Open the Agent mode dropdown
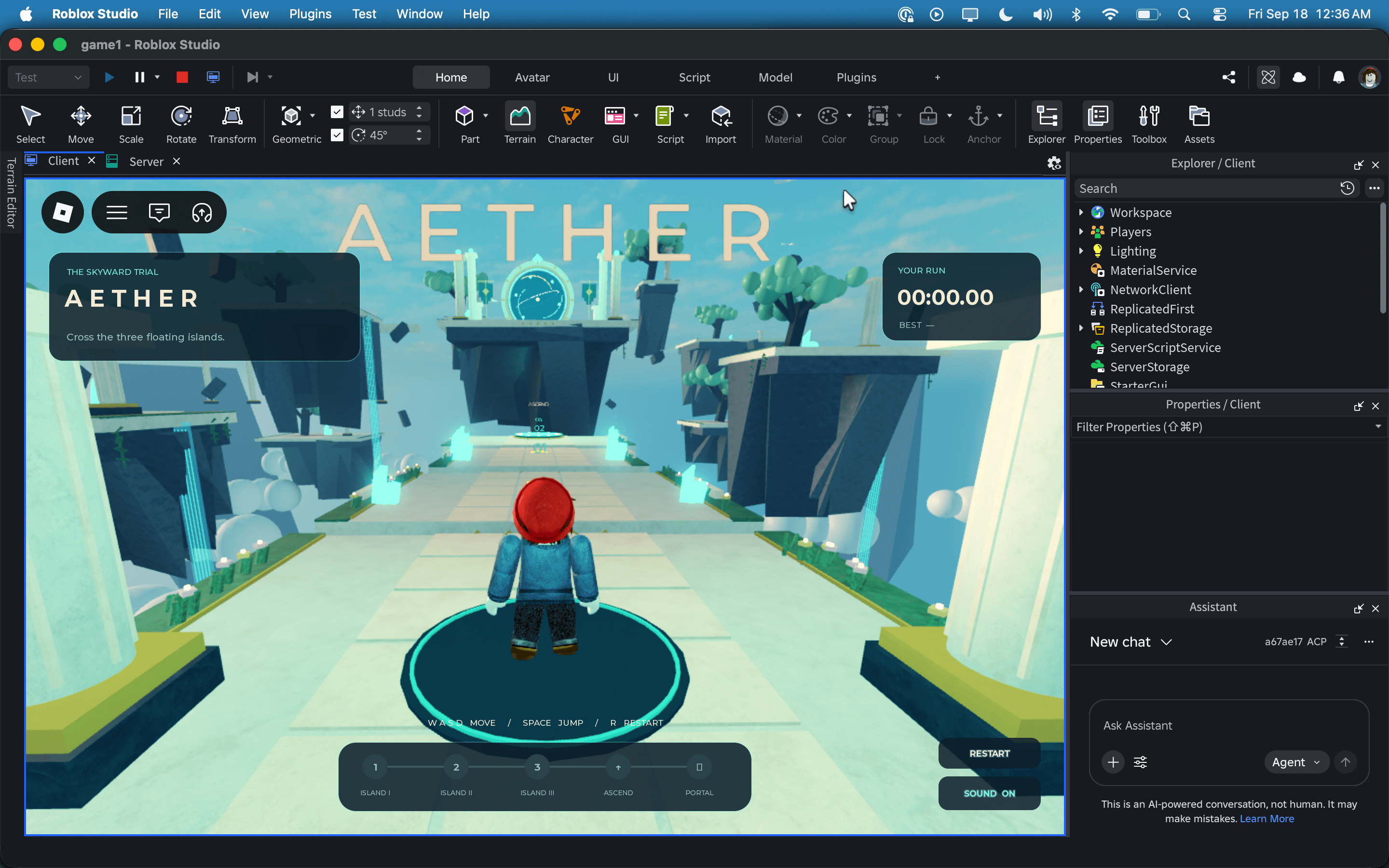 1296,762
